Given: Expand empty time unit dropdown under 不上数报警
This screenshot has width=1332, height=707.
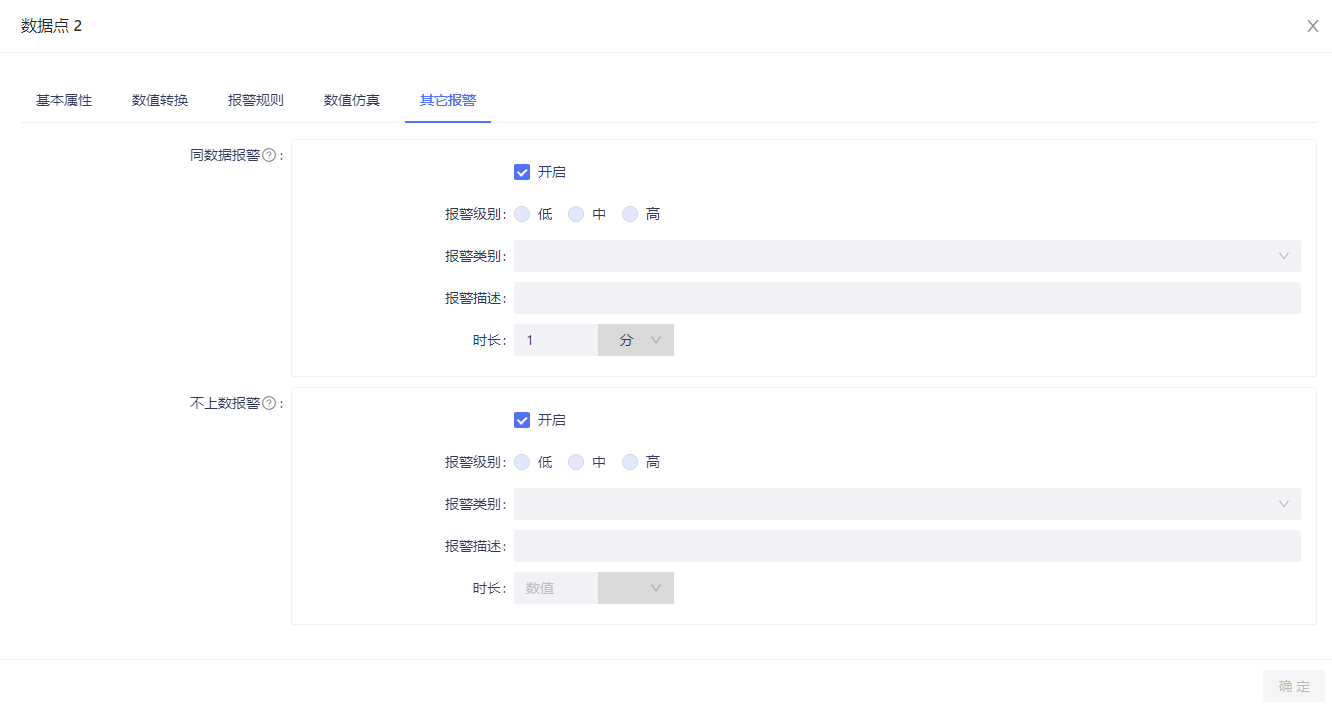Looking at the screenshot, I should [636, 588].
